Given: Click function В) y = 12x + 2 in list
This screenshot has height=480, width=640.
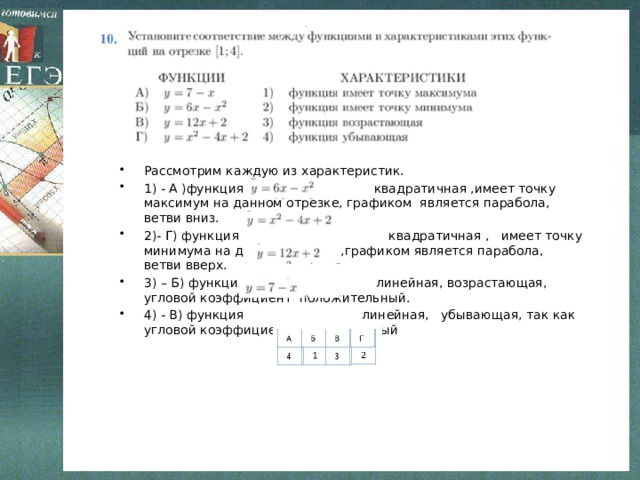Looking at the screenshot, I should pyautogui.click(x=181, y=122).
